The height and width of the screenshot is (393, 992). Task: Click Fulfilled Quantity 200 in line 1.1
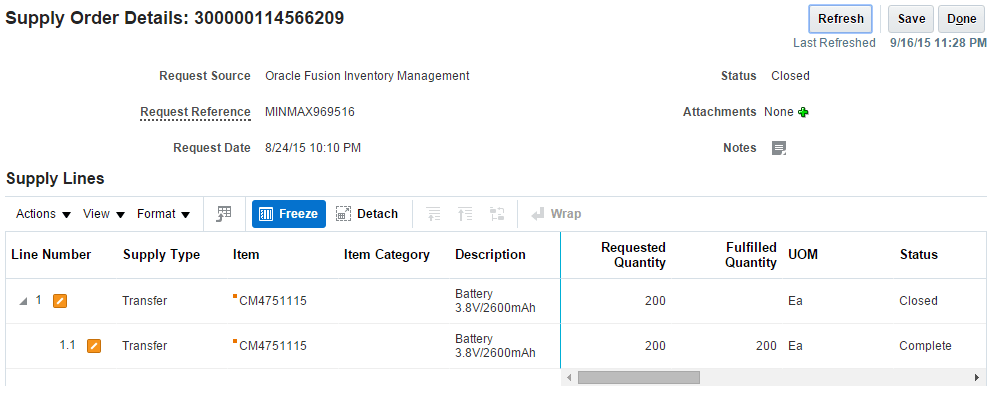click(x=766, y=346)
